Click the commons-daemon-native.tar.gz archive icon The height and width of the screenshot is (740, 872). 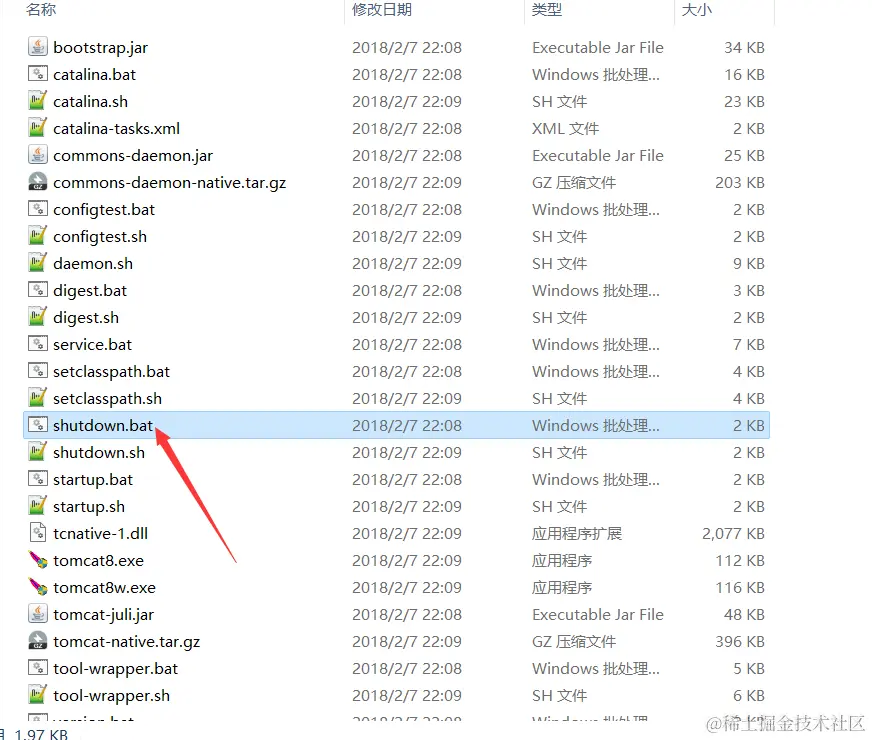click(37, 182)
